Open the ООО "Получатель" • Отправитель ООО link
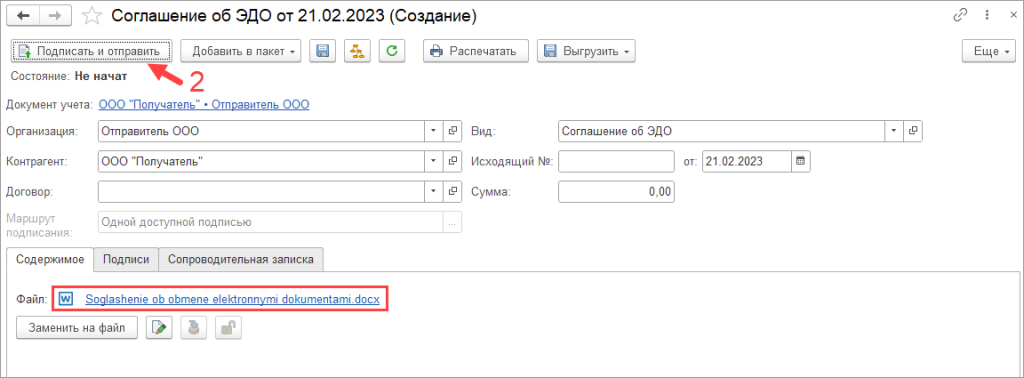The width and height of the screenshot is (1024, 378). click(204, 104)
